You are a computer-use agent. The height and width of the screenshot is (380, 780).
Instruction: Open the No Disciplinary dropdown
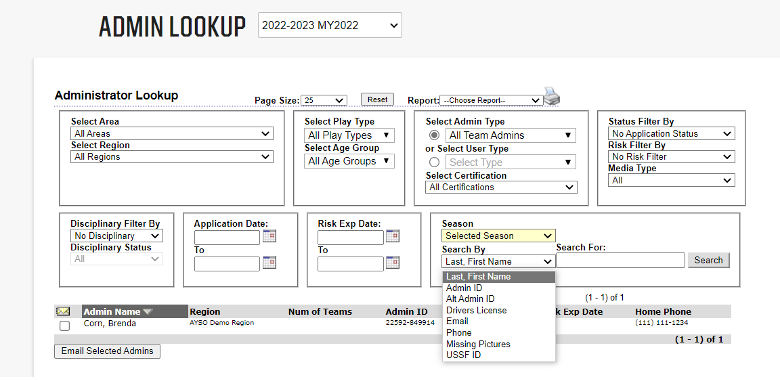click(x=116, y=236)
